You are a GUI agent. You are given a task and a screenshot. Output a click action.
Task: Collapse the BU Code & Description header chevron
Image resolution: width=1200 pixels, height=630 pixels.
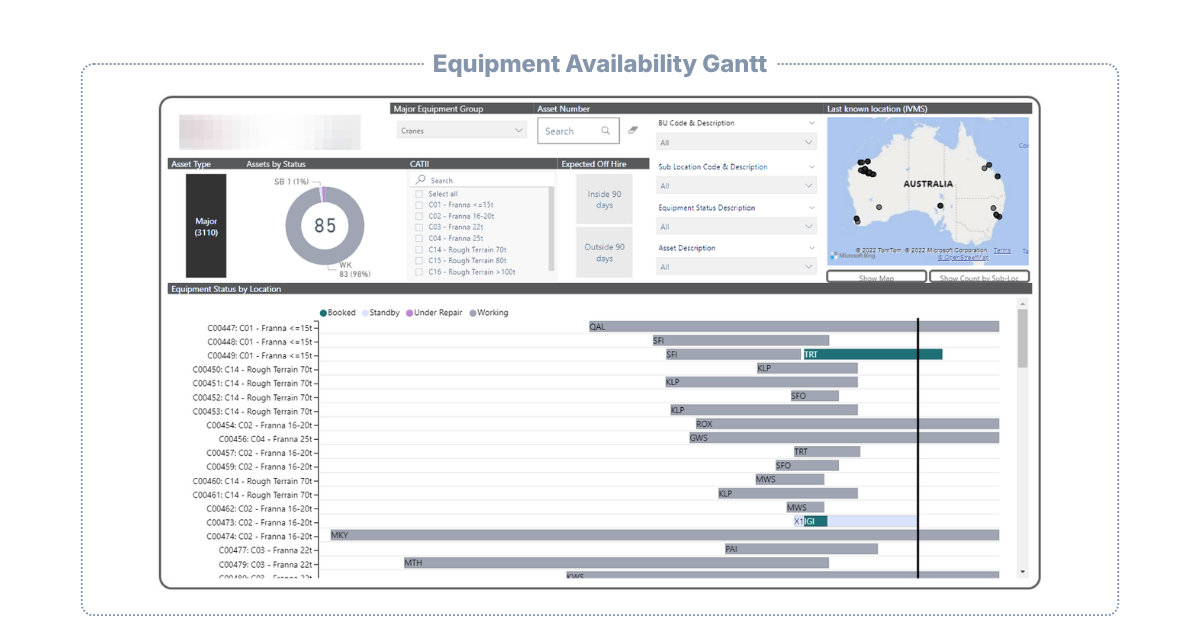[811, 123]
